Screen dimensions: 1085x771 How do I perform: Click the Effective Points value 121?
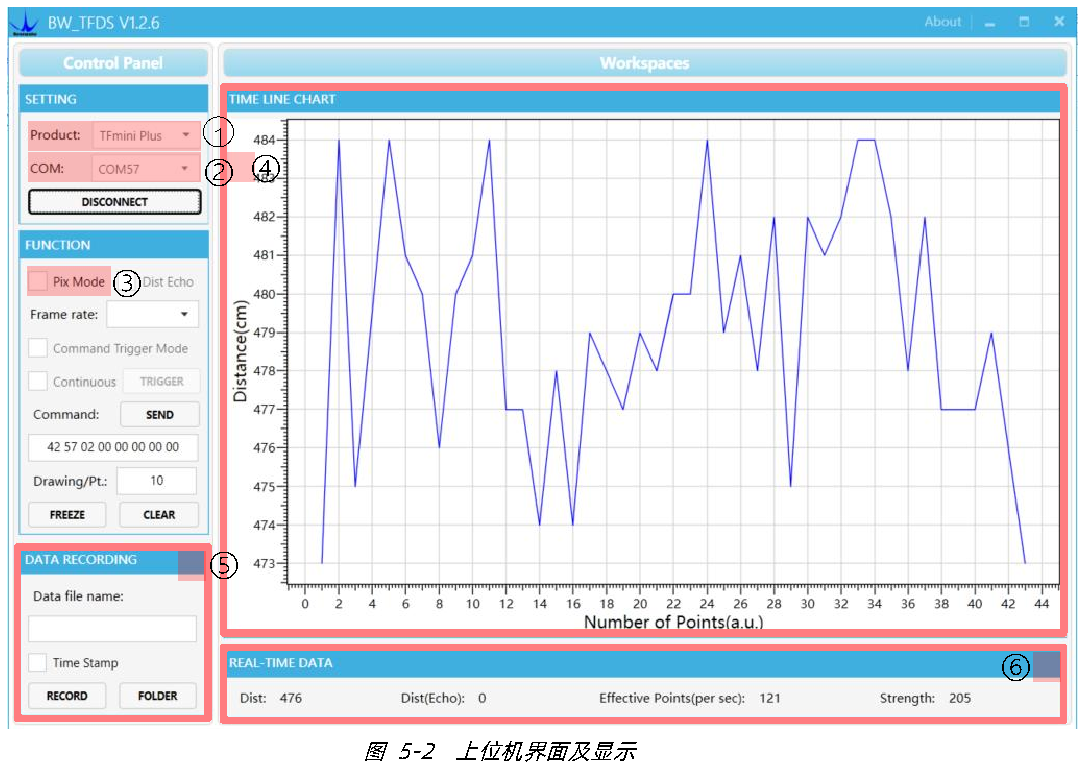(769, 698)
